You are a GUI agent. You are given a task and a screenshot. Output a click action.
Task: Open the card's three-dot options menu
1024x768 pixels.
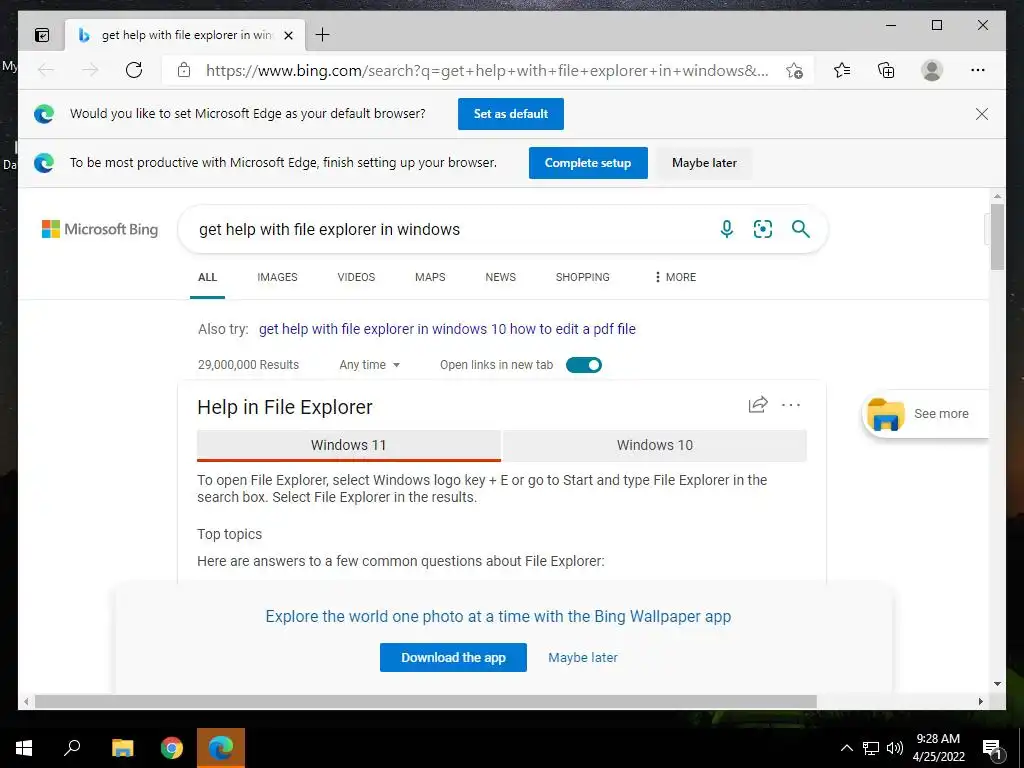coord(791,405)
